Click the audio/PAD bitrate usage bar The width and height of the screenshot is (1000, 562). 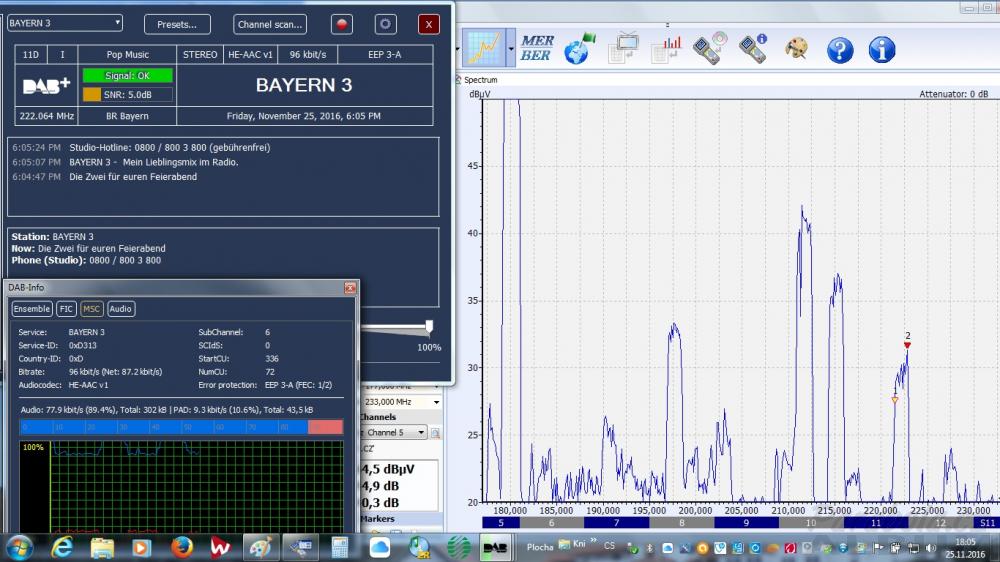181,427
